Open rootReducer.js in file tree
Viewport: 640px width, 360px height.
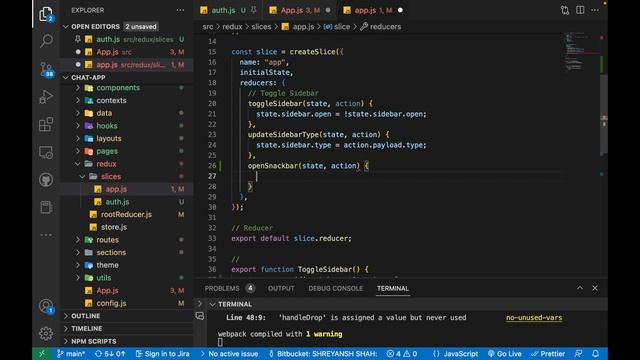126,214
